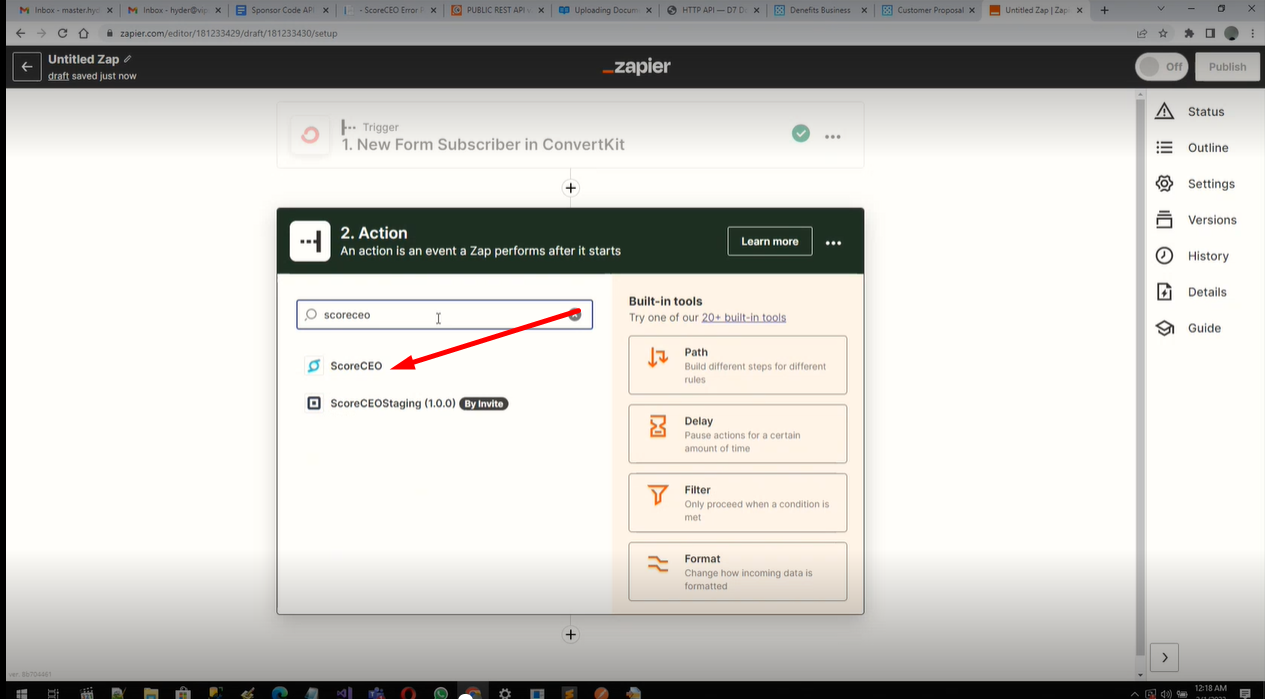
Task: Go back using the arrow beside Untitled Zap
Action: coord(27,67)
